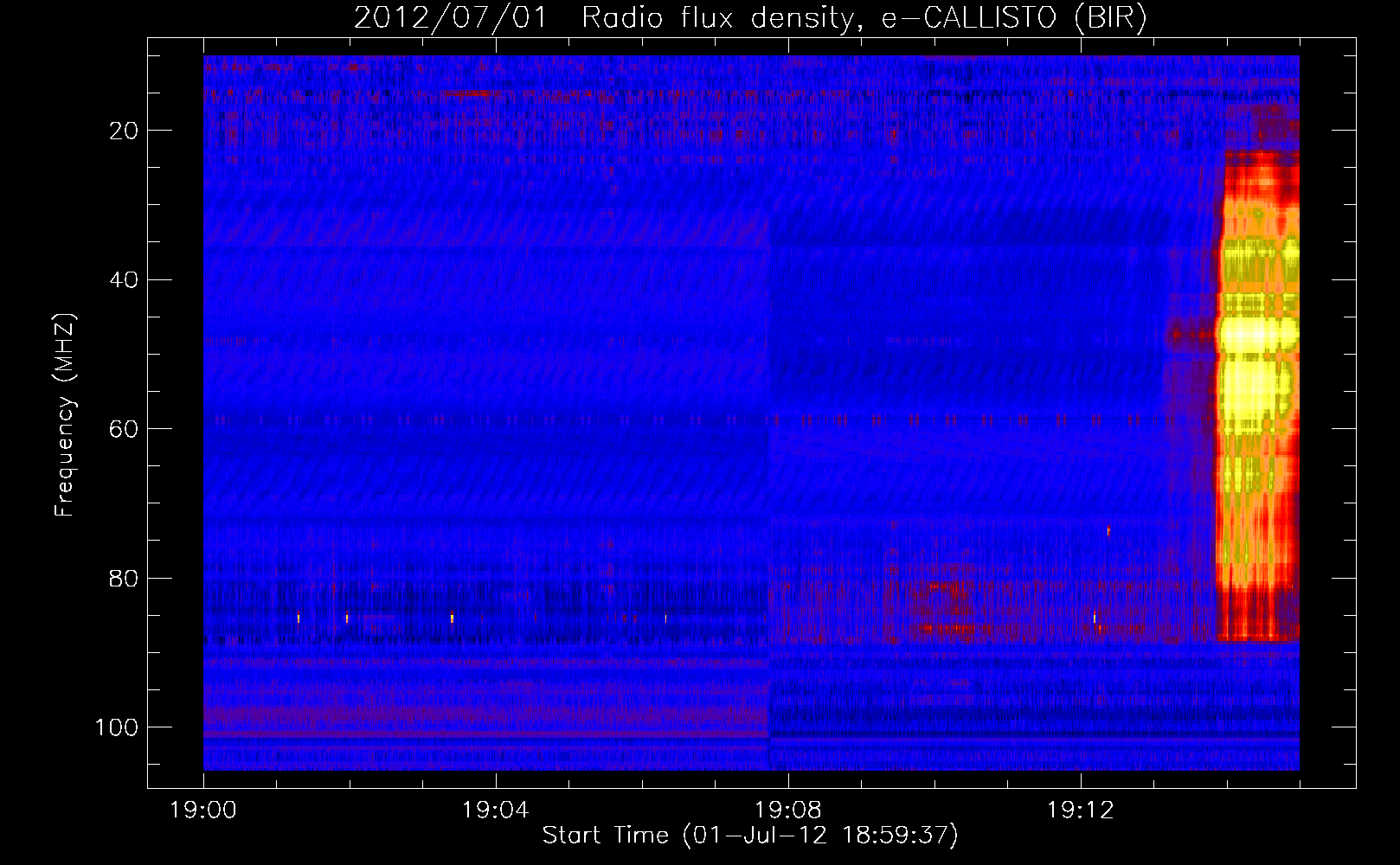Click the 60 MHz frequency tick label
This screenshot has height=865, width=1400.
(x=125, y=429)
